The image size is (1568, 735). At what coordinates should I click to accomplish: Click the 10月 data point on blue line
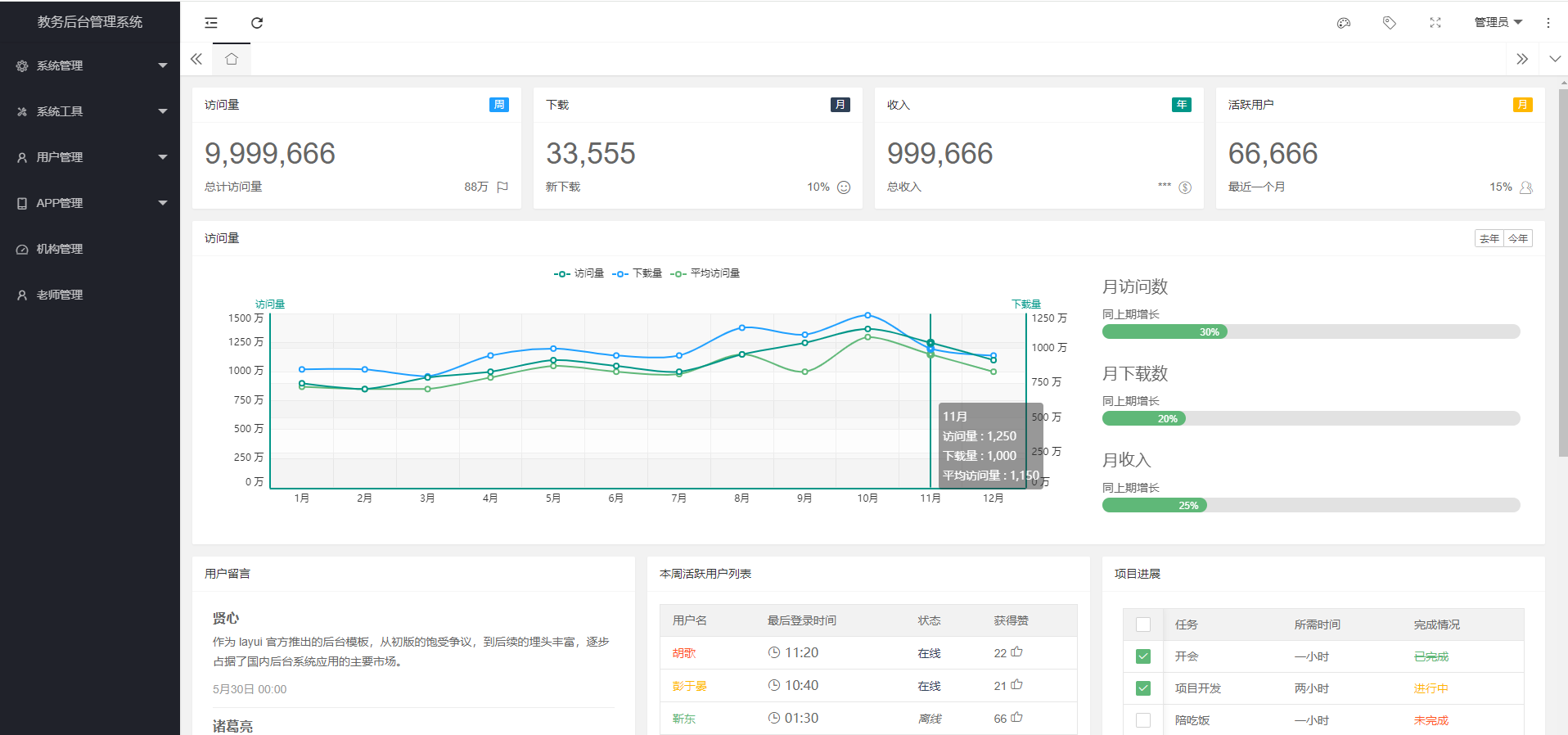point(867,315)
